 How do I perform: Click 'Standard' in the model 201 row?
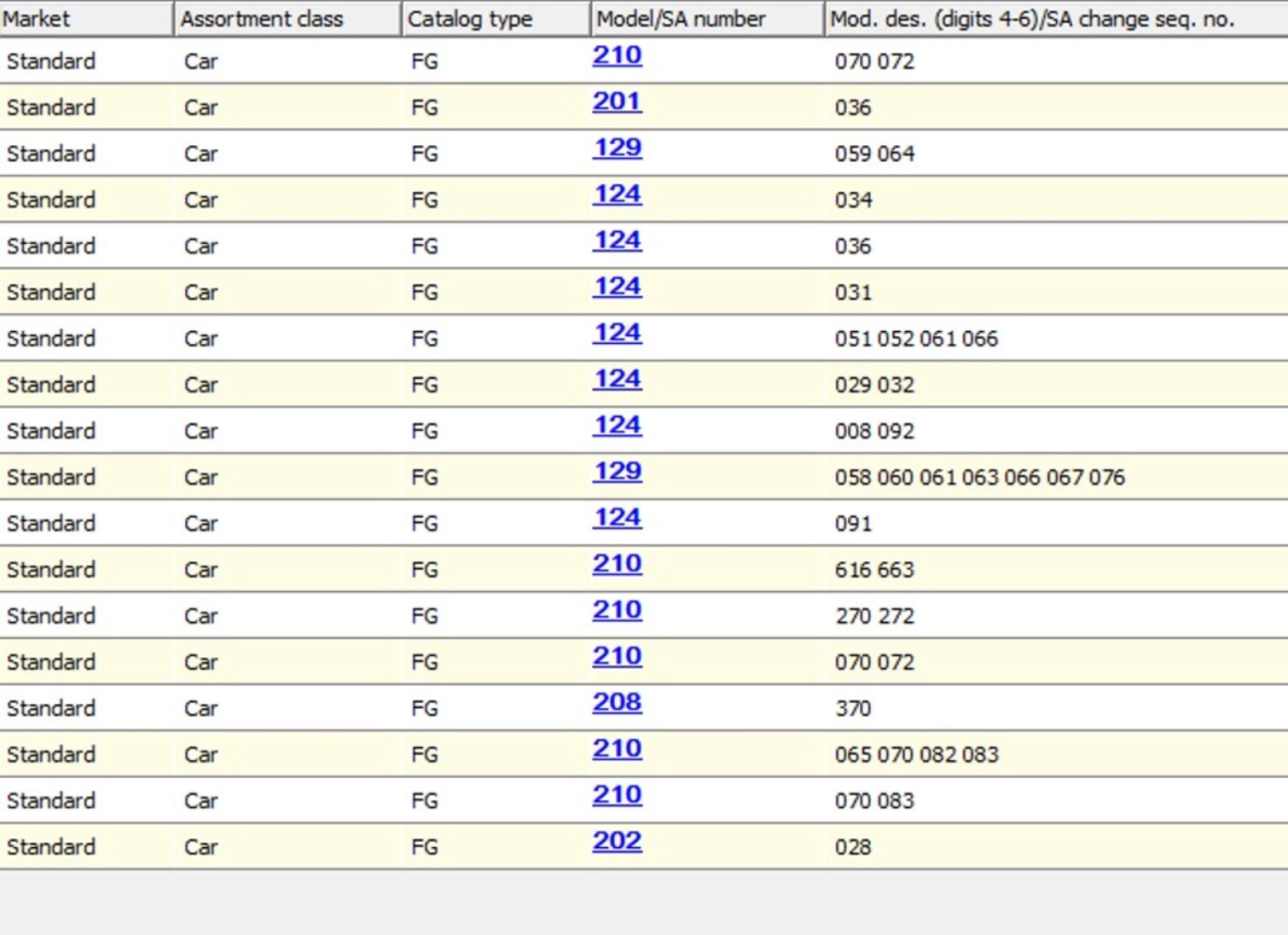coord(51,108)
